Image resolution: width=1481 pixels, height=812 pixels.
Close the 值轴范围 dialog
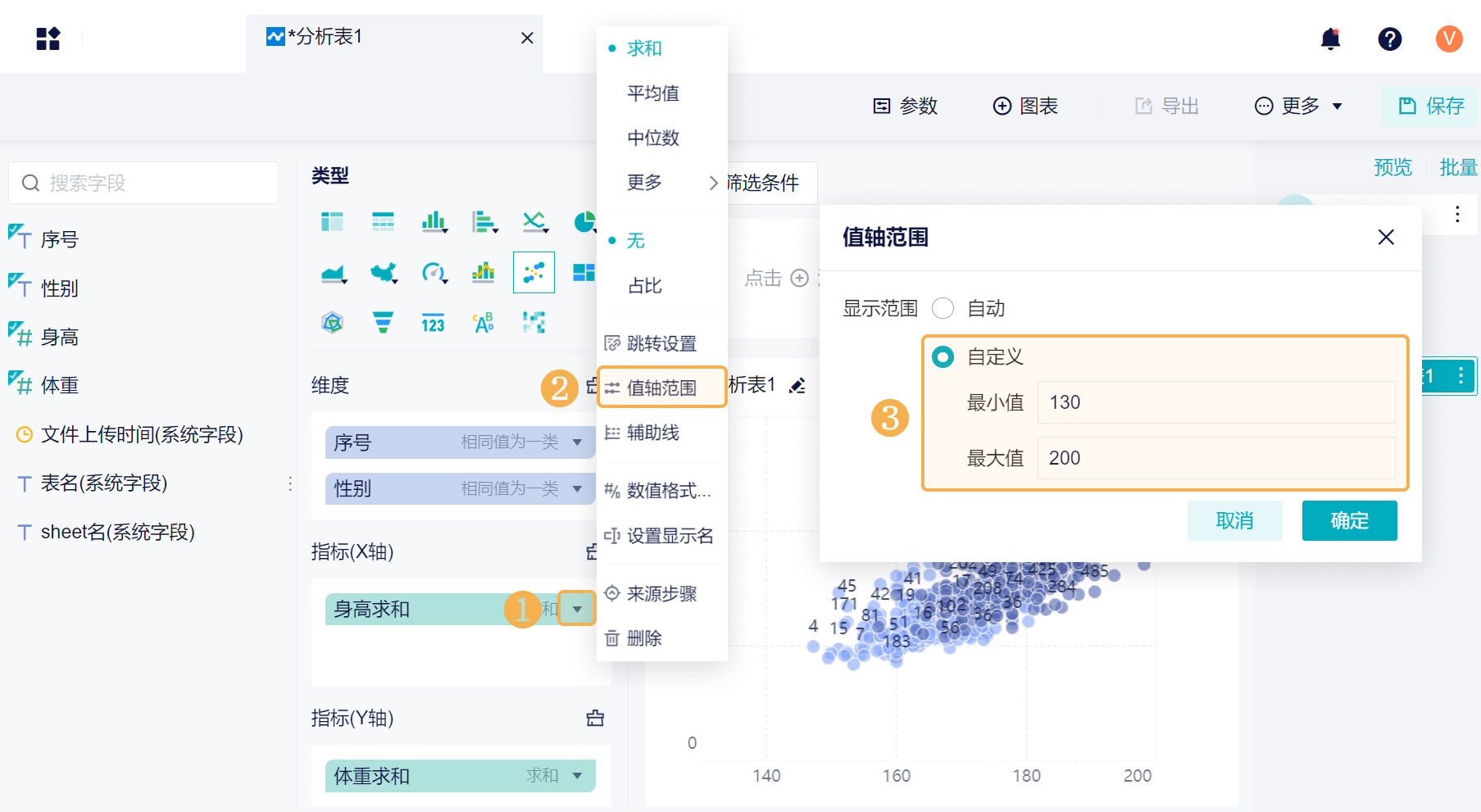click(1386, 238)
